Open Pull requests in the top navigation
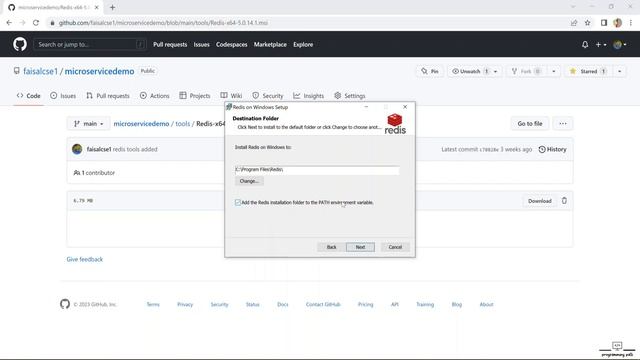640x360 pixels. pyautogui.click(x=170, y=44)
